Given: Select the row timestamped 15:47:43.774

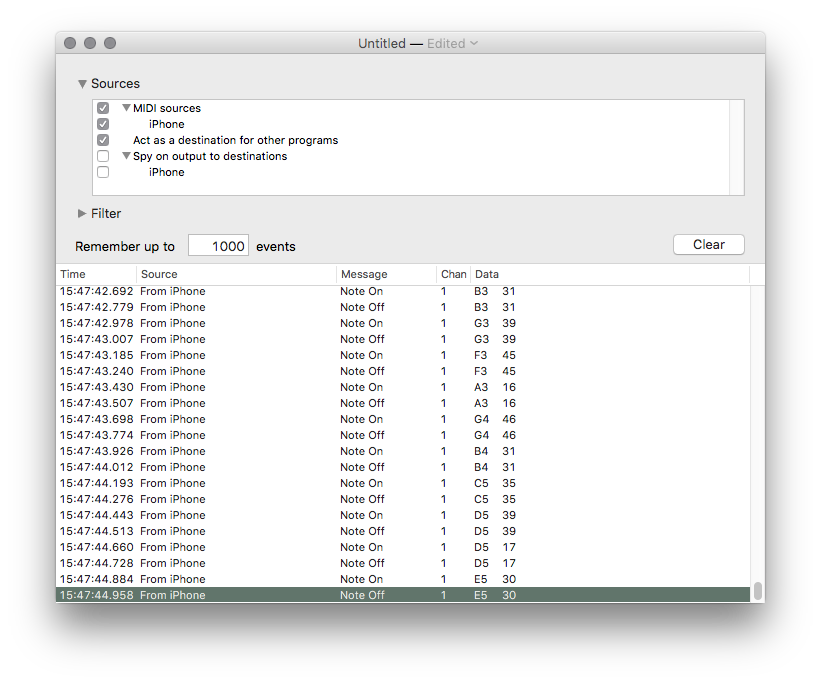Looking at the screenshot, I should pos(403,435).
